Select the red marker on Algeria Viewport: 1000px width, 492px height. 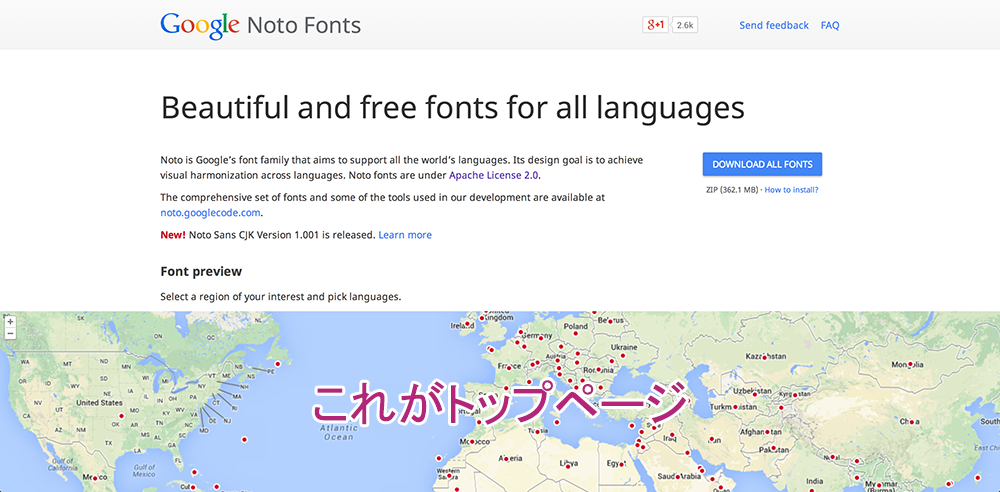click(x=507, y=458)
